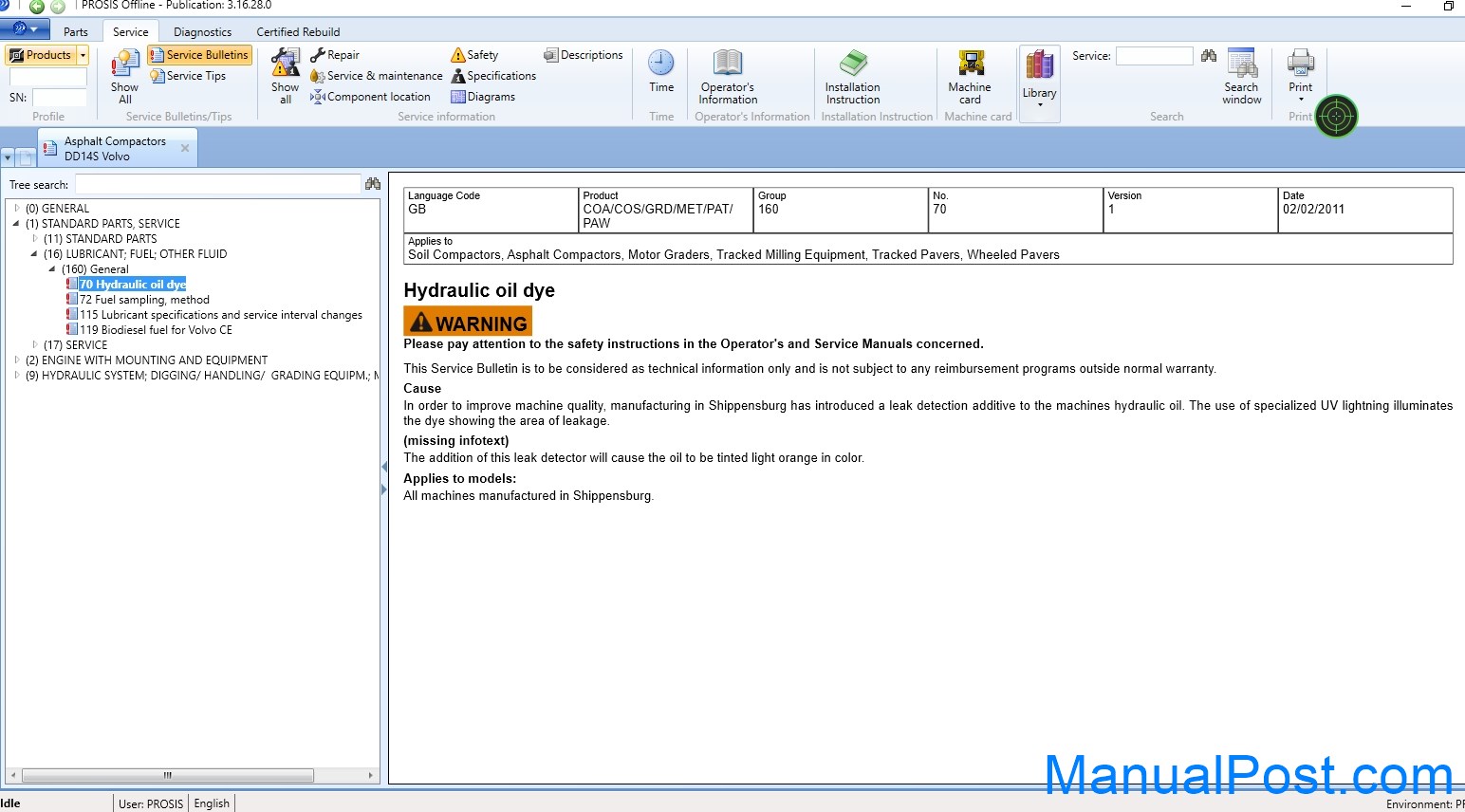This screenshot has width=1465, height=812.
Task: Switch to the Diagnostics tab
Action: tap(202, 31)
